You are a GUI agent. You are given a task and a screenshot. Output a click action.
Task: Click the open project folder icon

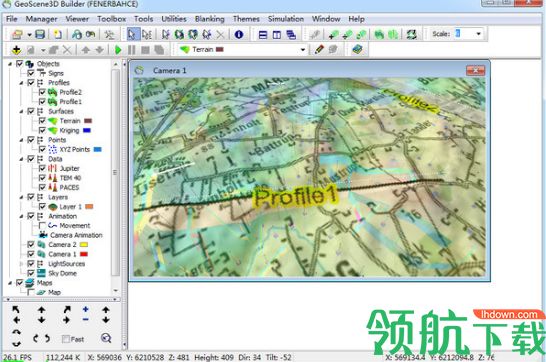(x=17, y=34)
